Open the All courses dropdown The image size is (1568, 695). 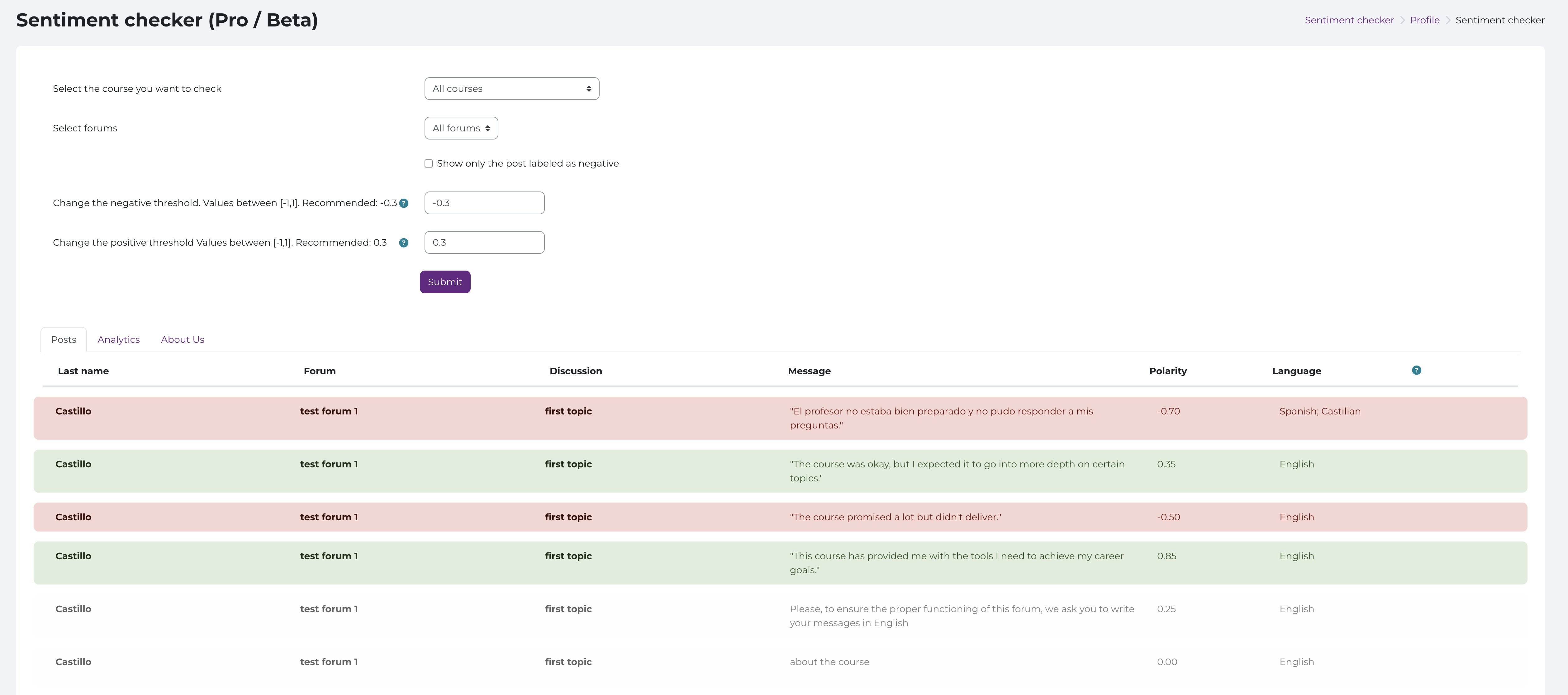(x=511, y=89)
